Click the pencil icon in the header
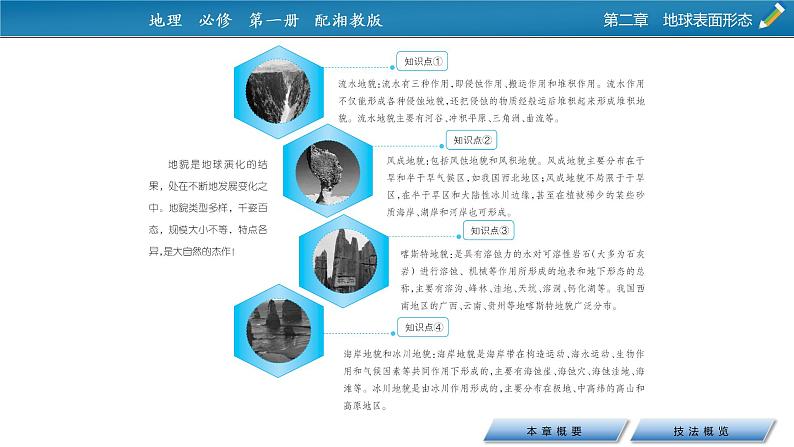 click(772, 16)
